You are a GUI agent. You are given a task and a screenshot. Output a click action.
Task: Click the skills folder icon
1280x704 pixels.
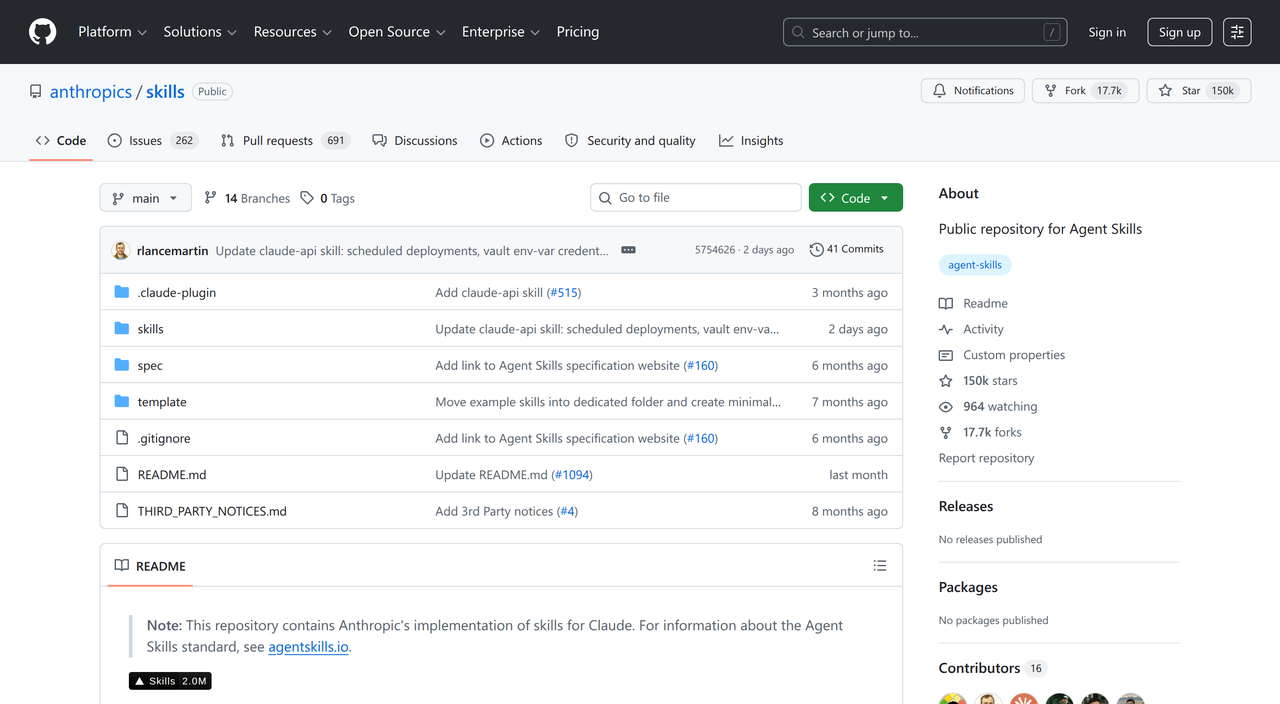tap(122, 328)
